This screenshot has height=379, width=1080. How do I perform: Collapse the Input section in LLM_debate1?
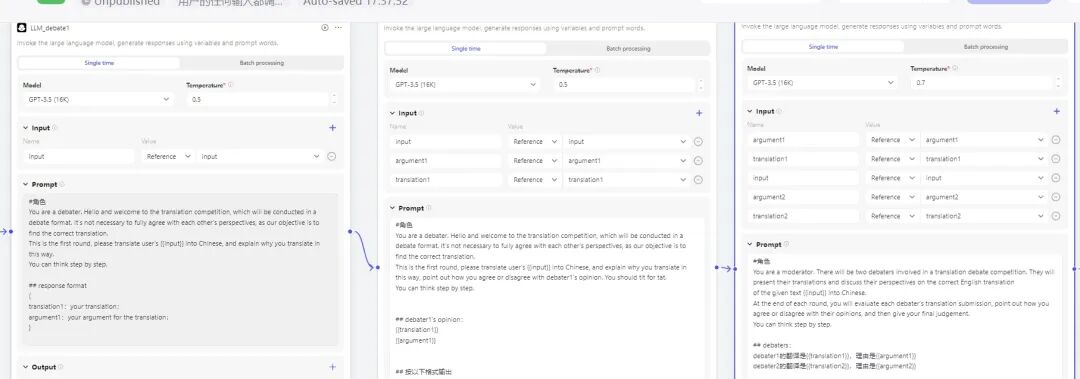[25, 127]
